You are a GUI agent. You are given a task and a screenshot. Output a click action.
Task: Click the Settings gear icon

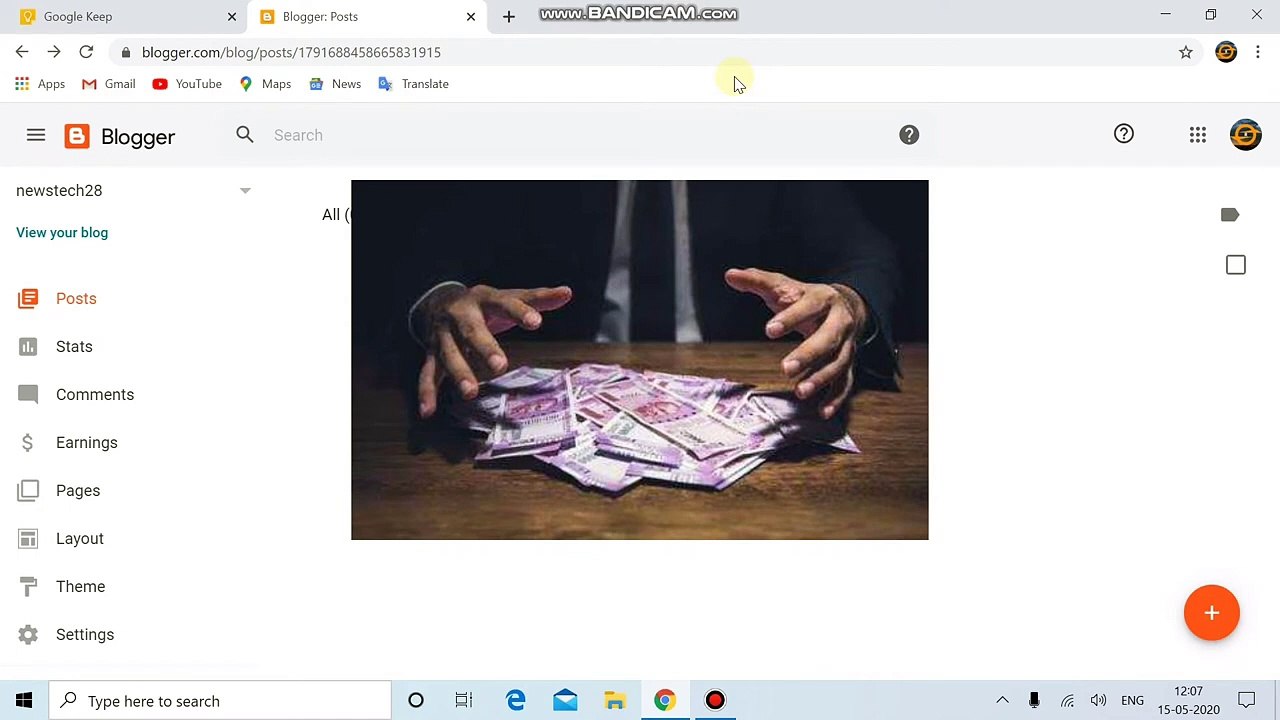point(28,634)
